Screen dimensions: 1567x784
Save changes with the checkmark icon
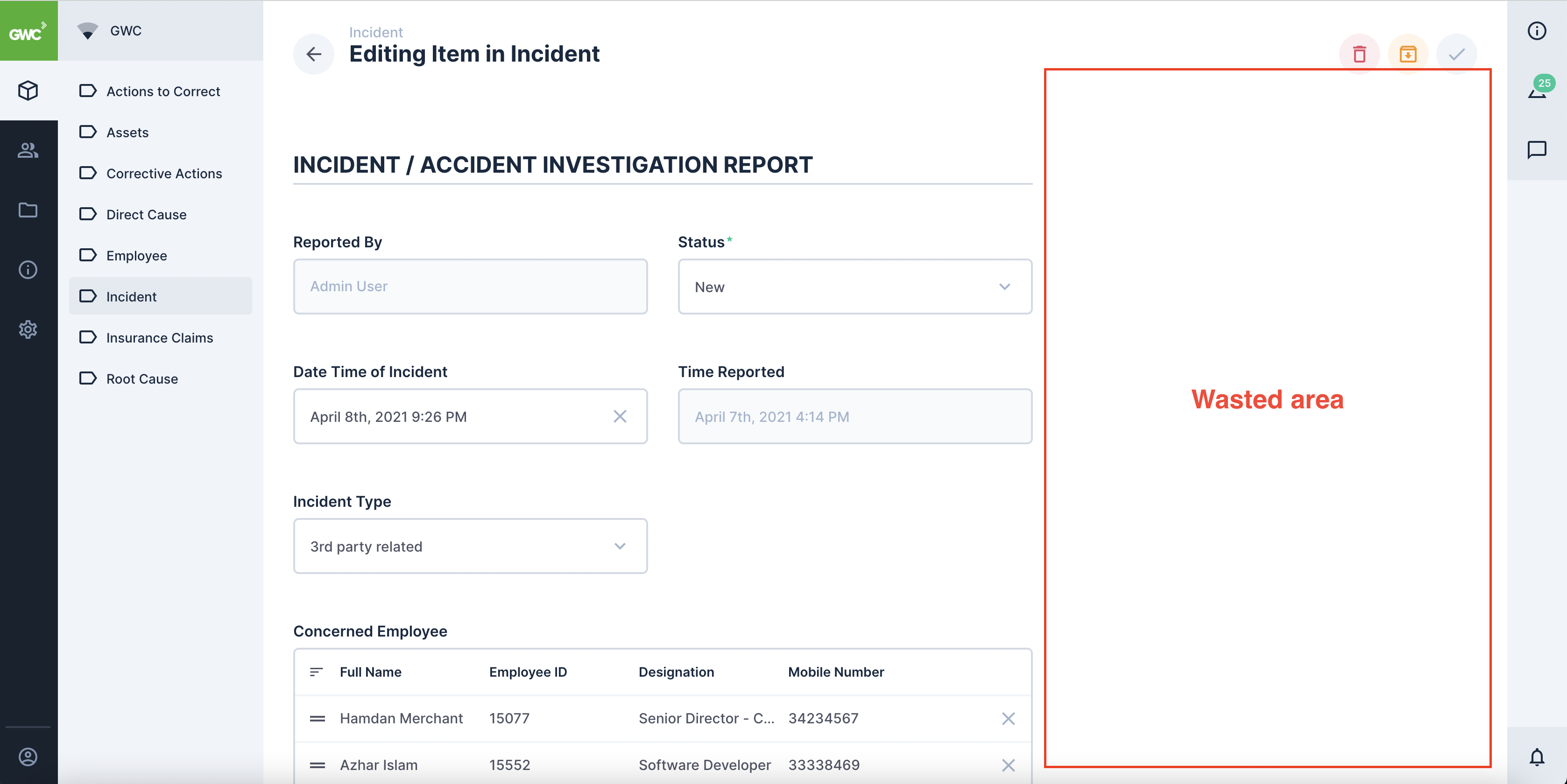[x=1456, y=54]
